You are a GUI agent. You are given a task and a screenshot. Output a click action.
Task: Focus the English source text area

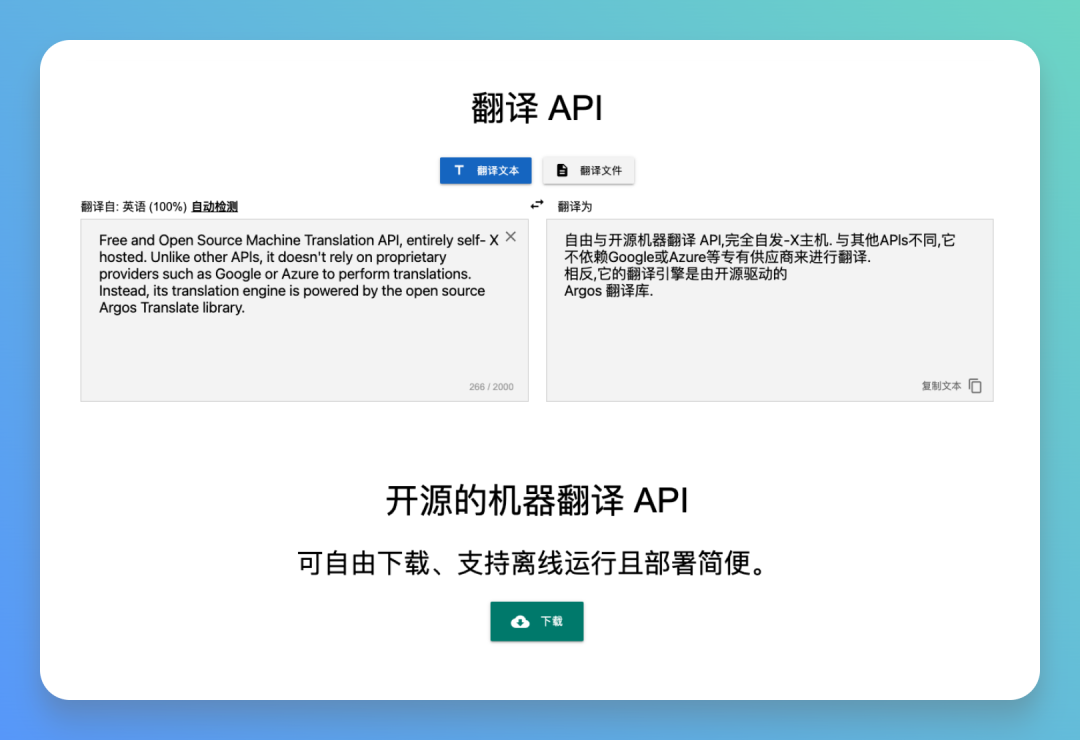pyautogui.click(x=304, y=310)
